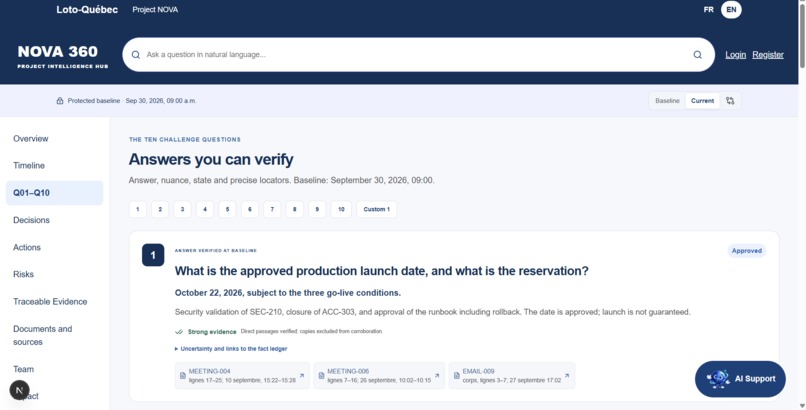
Task: Select the Baseline view toggle
Action: click(x=667, y=101)
